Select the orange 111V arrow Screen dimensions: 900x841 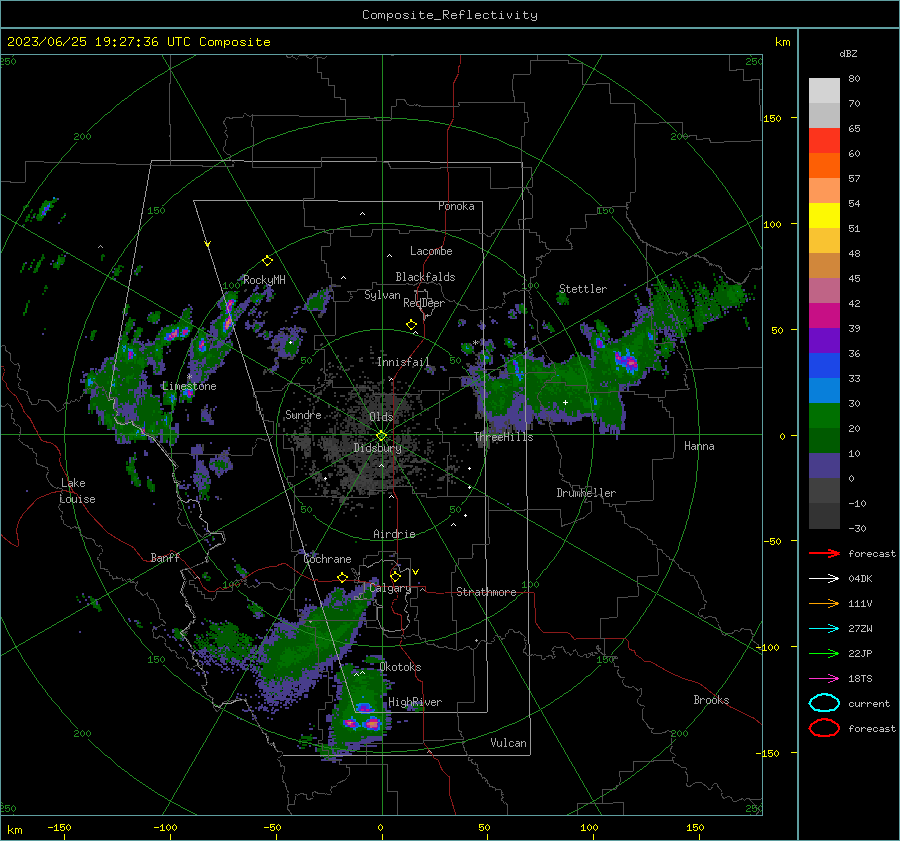coord(824,603)
